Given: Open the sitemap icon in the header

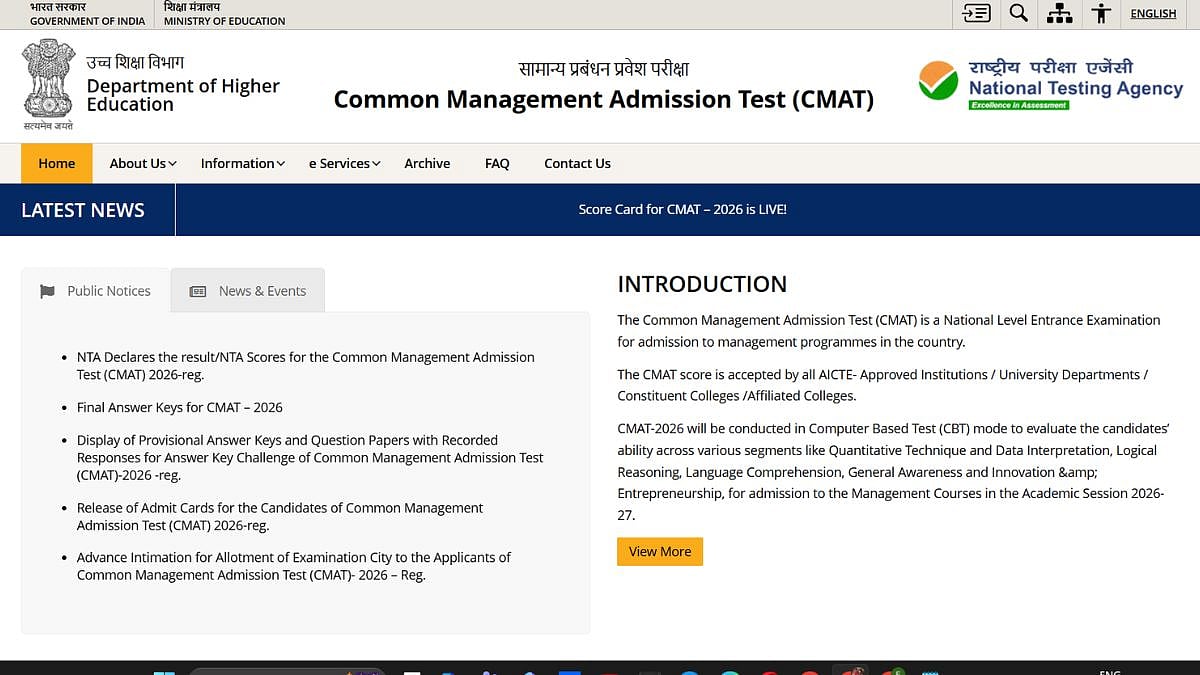Looking at the screenshot, I should tap(1060, 14).
